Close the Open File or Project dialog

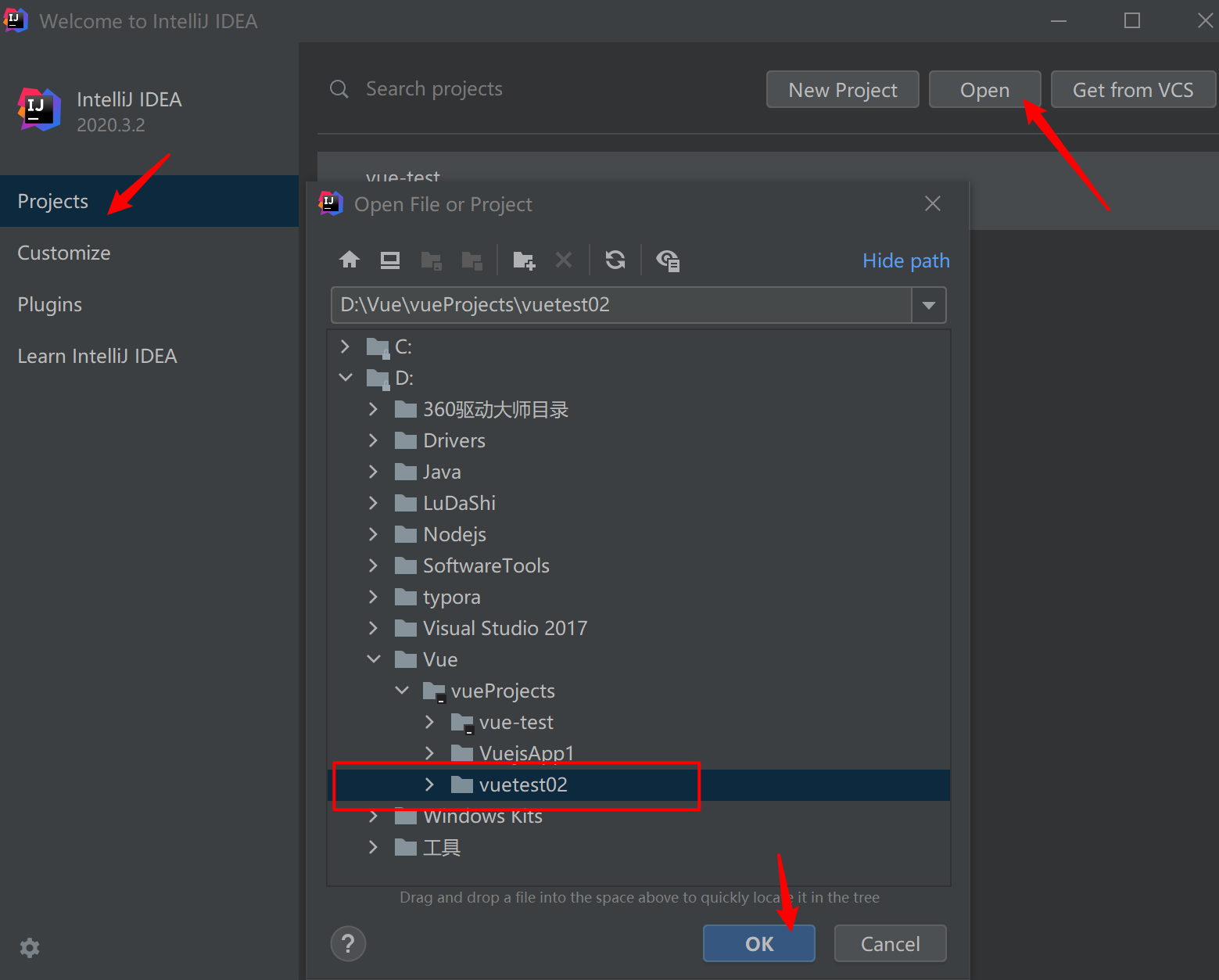[933, 203]
